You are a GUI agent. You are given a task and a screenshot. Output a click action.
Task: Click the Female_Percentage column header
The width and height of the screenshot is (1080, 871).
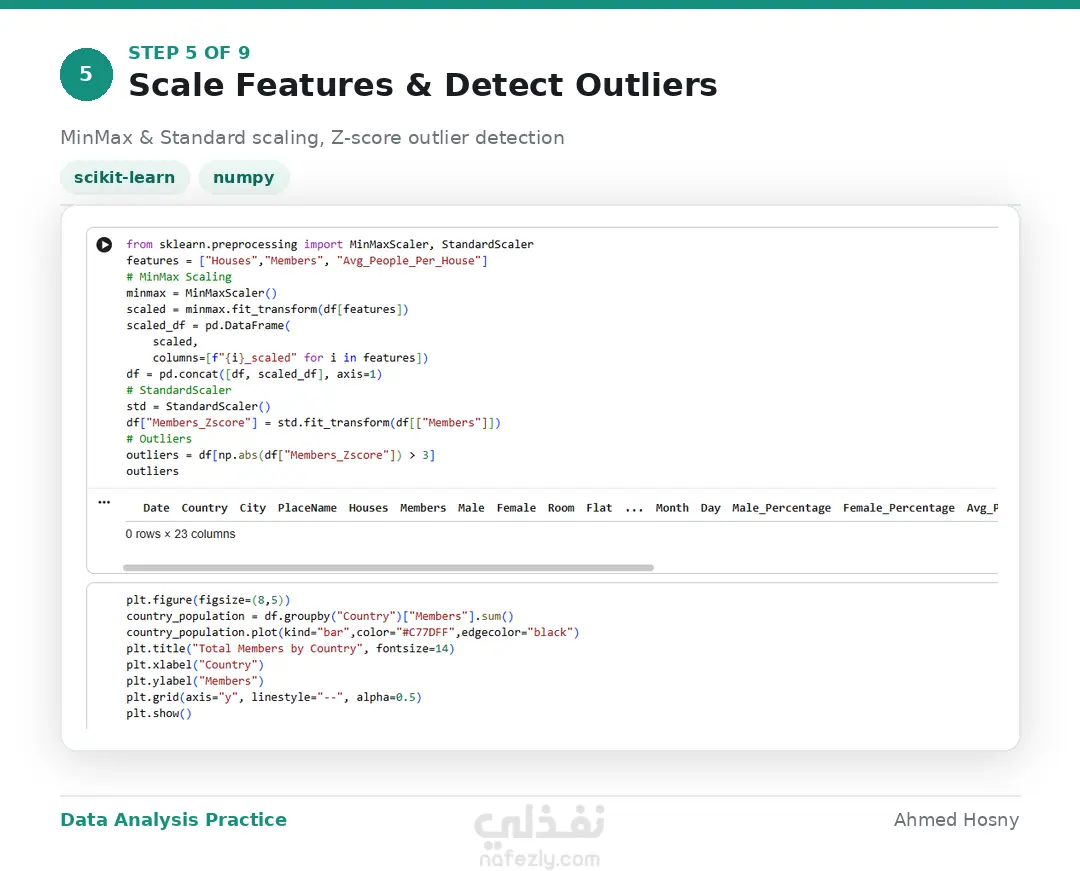(x=899, y=508)
